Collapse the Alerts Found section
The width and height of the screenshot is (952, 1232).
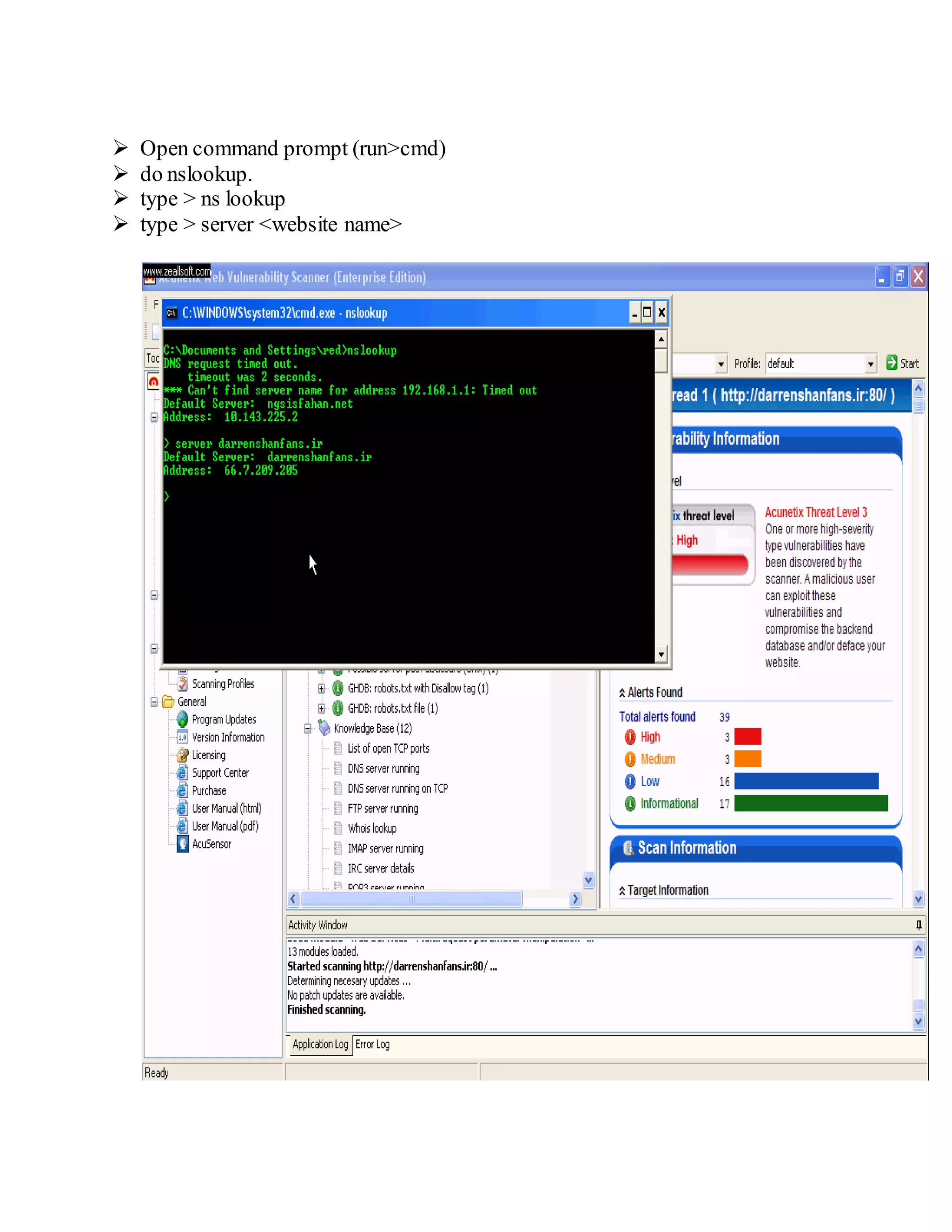coord(622,693)
